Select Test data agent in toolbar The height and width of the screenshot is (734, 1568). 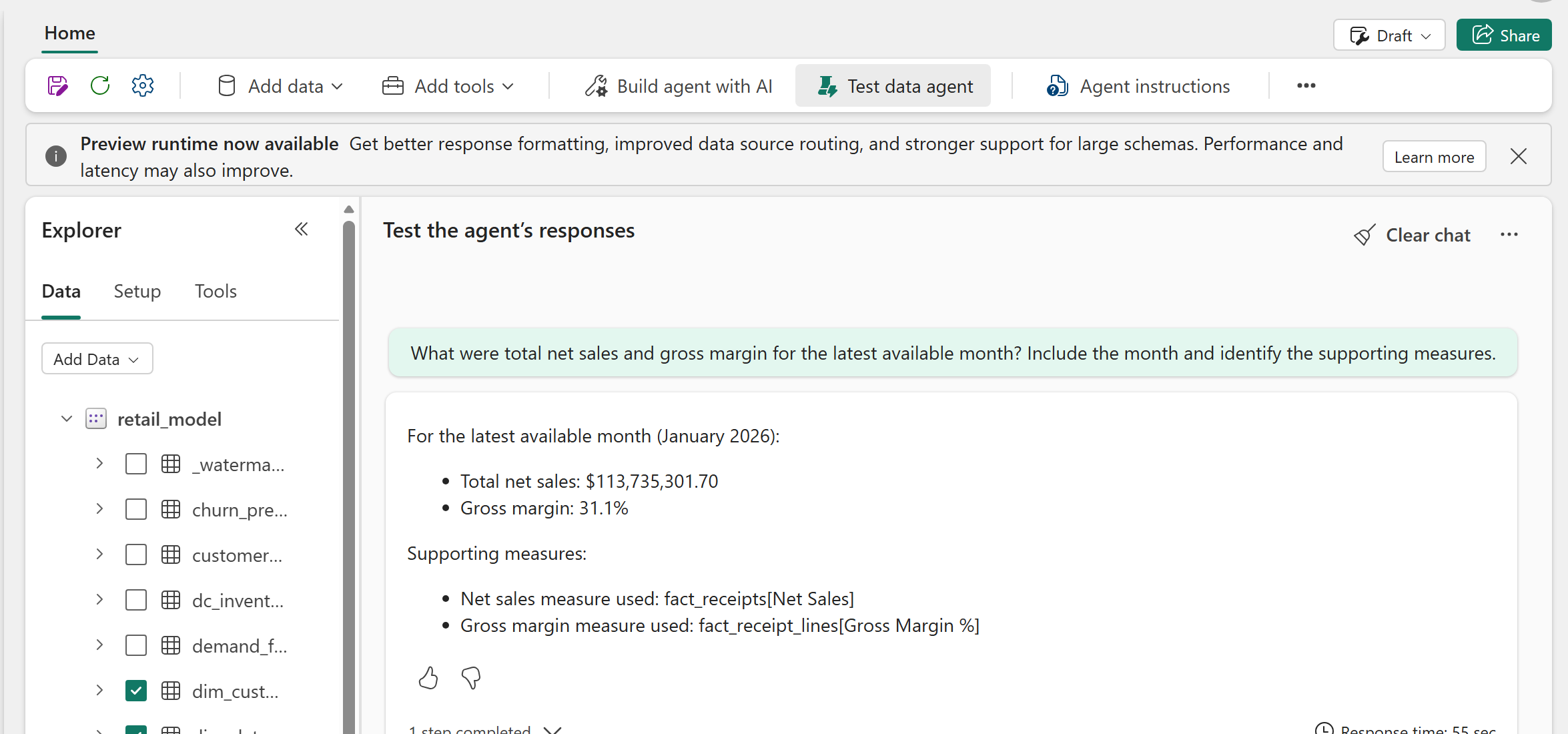tap(893, 86)
